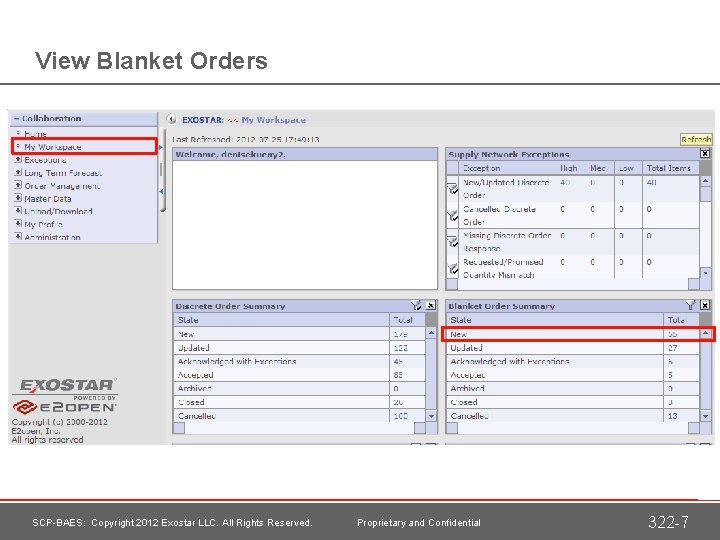Select Acknowledged with Exceptions in Discrete Order Summary
This screenshot has width=720, height=540.
299,361
